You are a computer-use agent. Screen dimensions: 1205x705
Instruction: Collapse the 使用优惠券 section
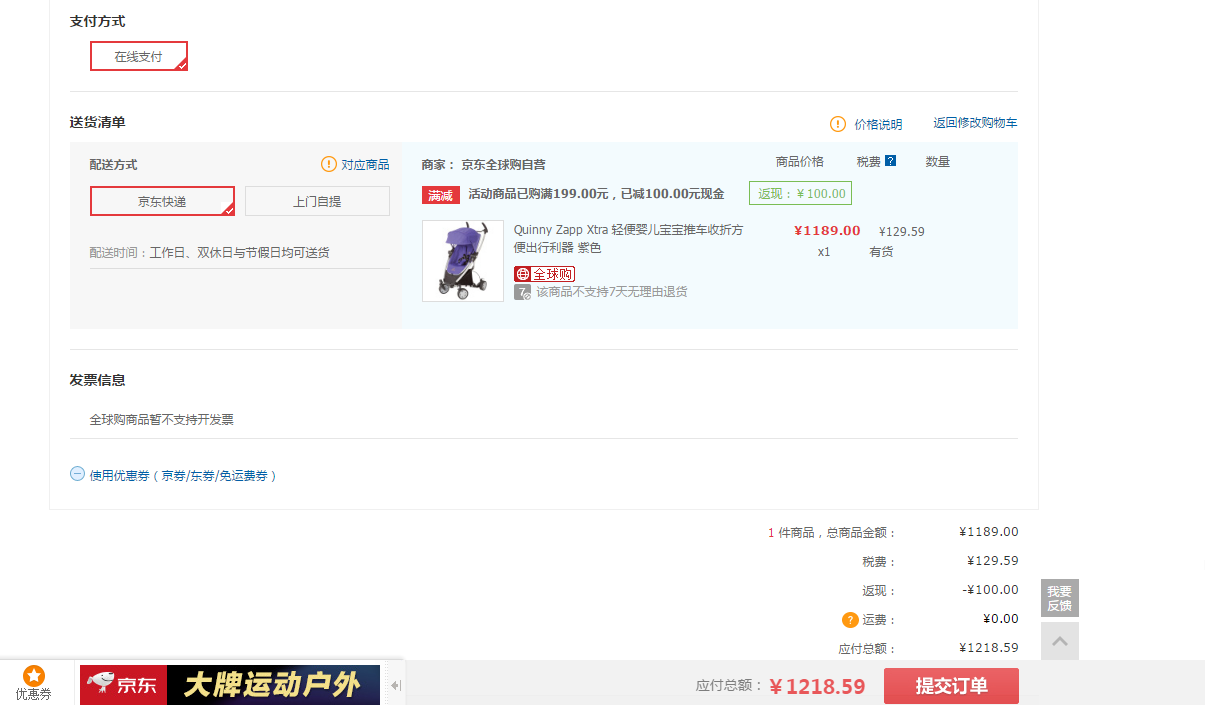pos(77,474)
